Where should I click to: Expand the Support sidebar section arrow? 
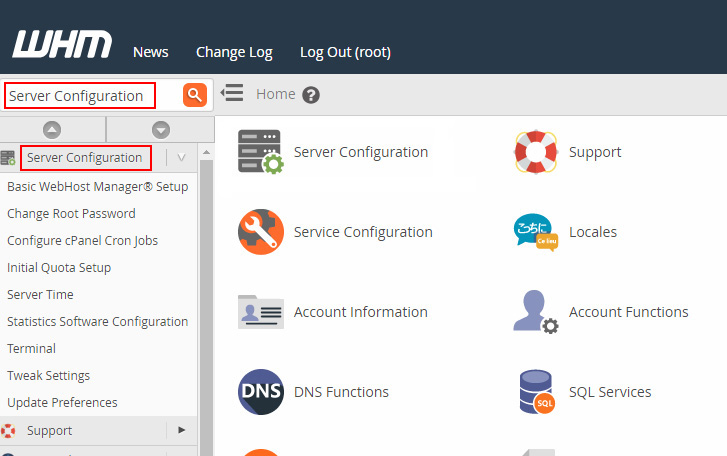point(181,430)
